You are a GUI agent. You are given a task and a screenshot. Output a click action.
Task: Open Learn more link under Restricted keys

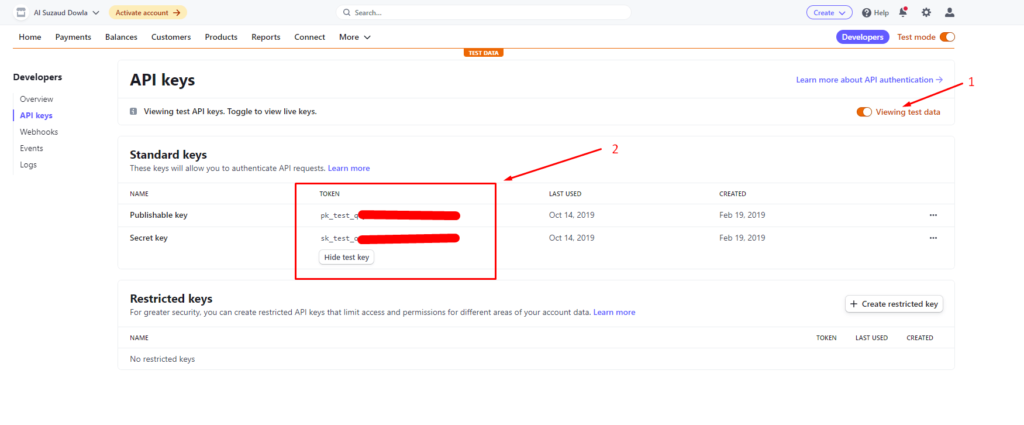[x=615, y=312]
